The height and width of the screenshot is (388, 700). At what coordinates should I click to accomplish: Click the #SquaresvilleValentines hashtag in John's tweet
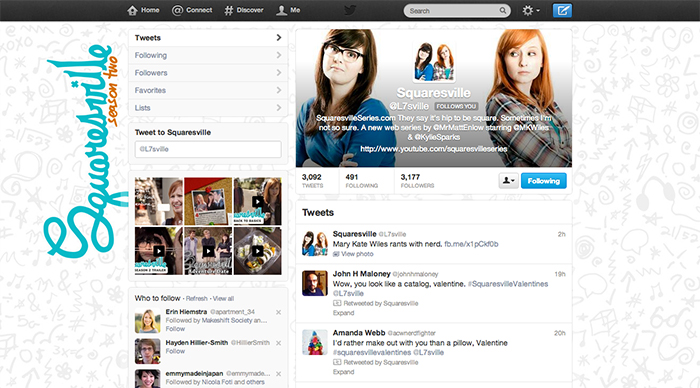pyautogui.click(x=508, y=284)
